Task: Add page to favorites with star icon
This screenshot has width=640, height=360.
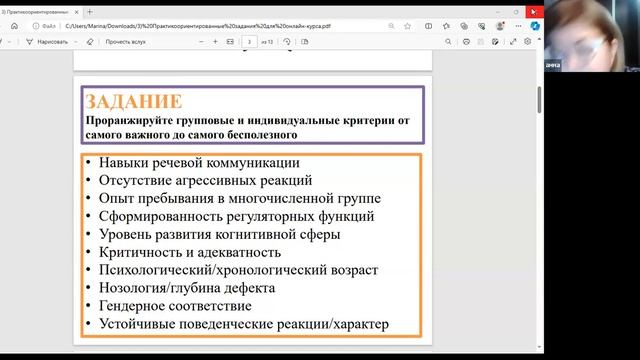Action: [x=407, y=26]
